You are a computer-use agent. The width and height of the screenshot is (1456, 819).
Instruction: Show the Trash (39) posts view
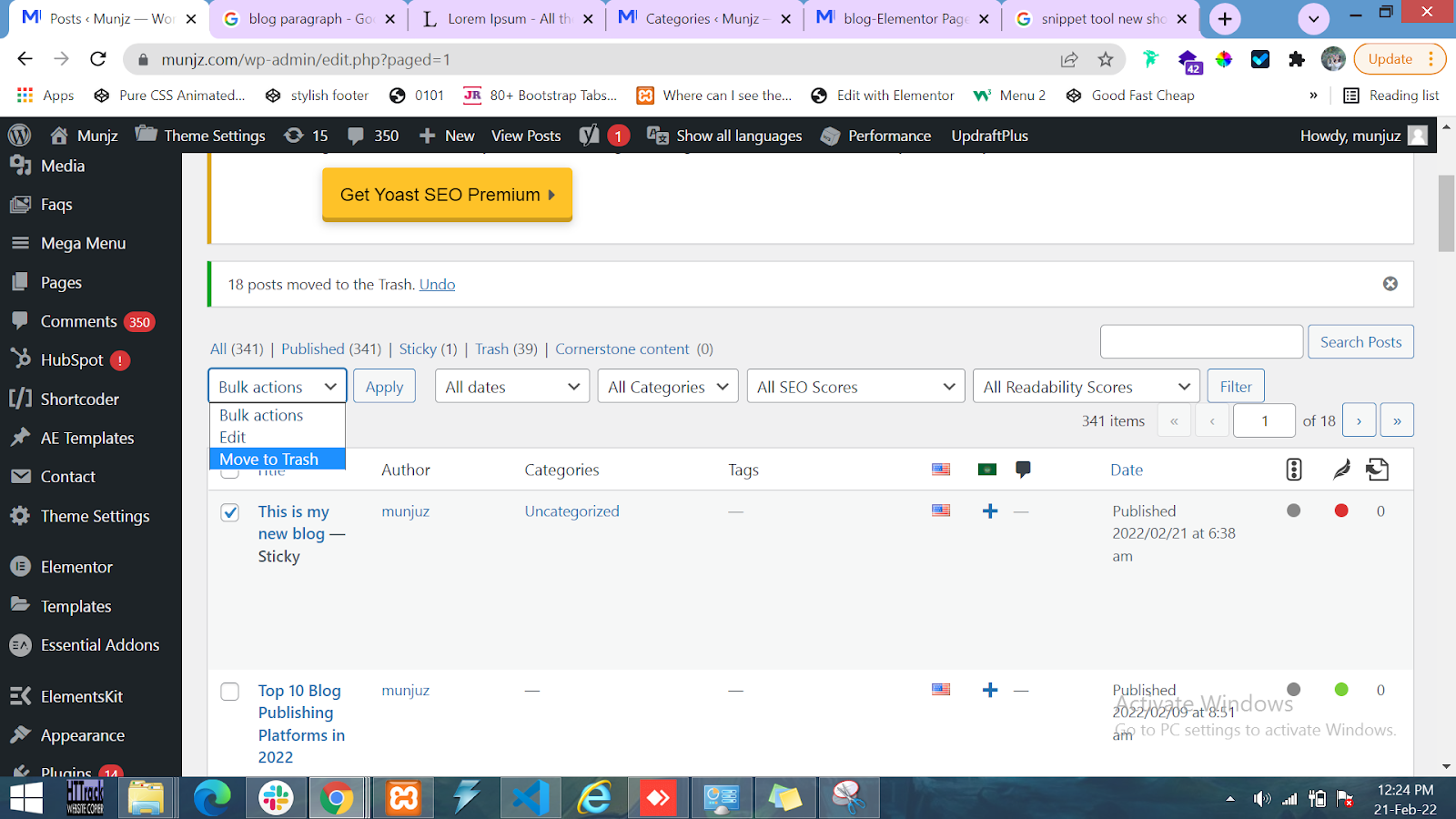coord(506,349)
